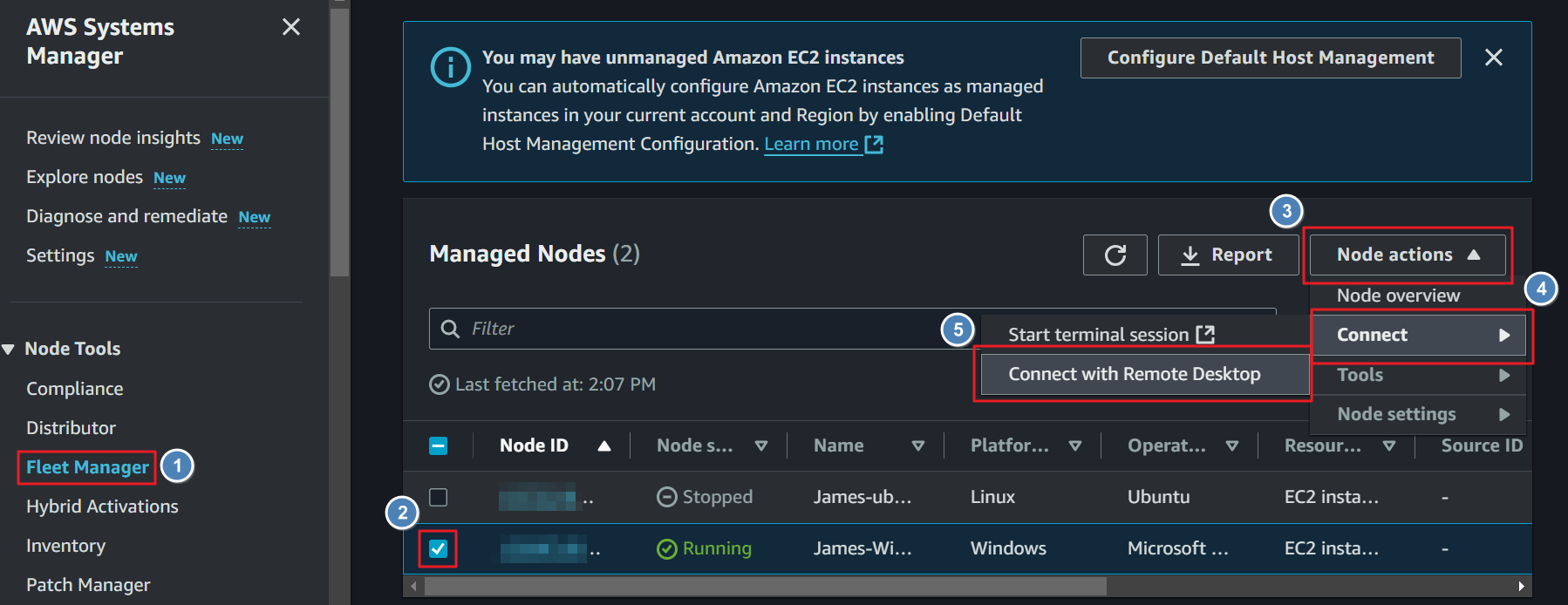
Task: Click the EC2 insta... cell in the Running row
Action: pos(1331,548)
